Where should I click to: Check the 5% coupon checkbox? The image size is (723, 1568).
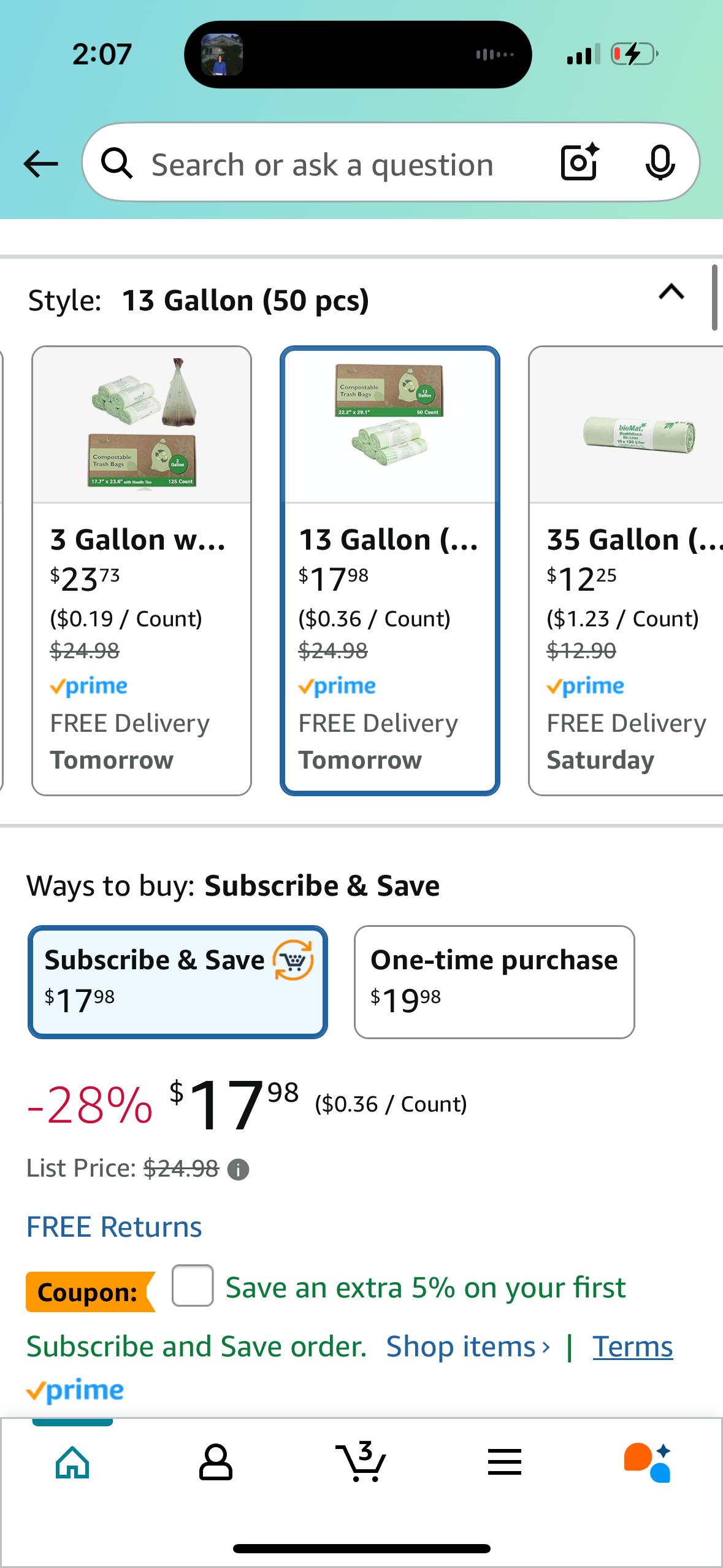193,1285
